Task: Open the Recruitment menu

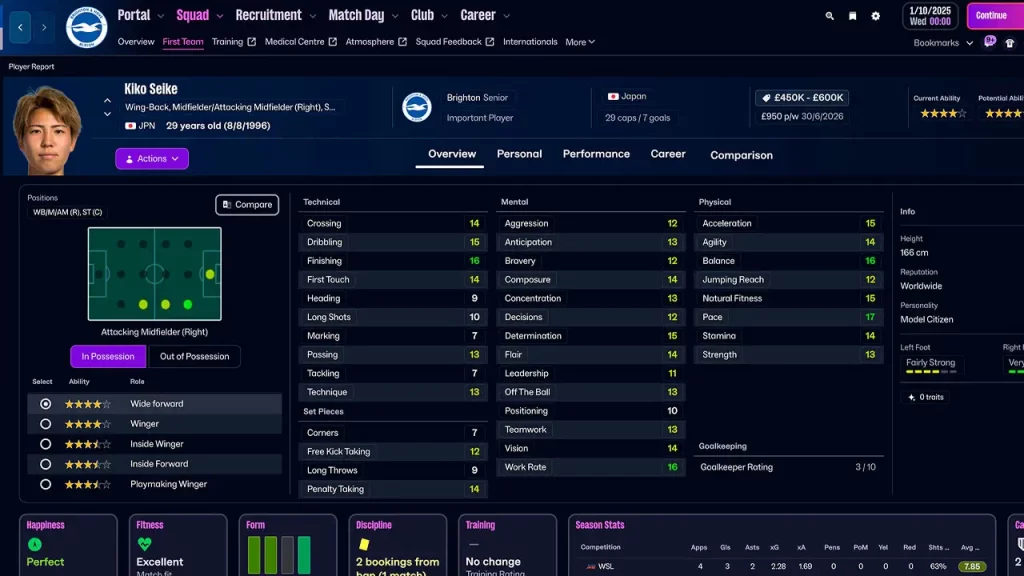Action: tap(269, 15)
